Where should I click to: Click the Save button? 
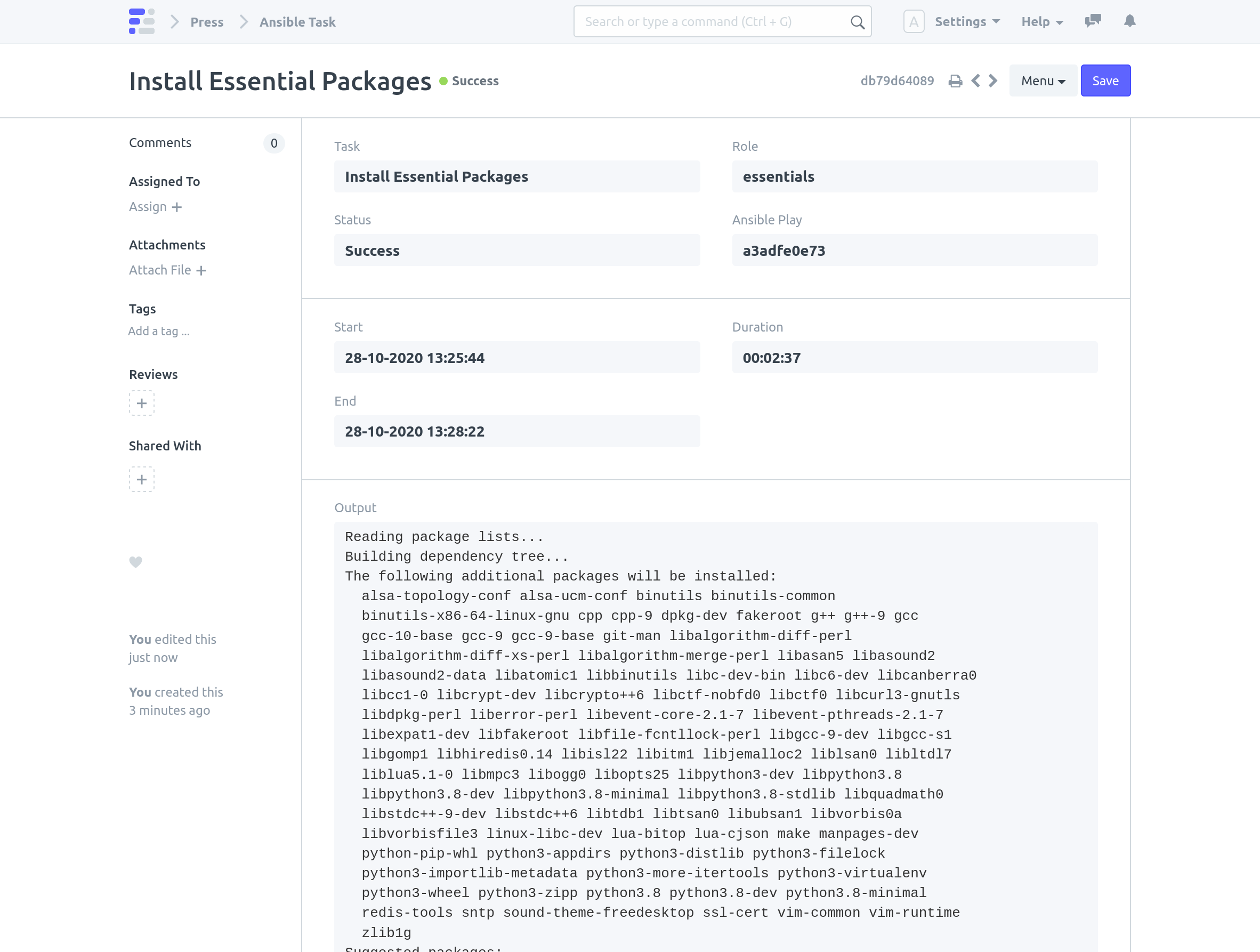(1105, 81)
